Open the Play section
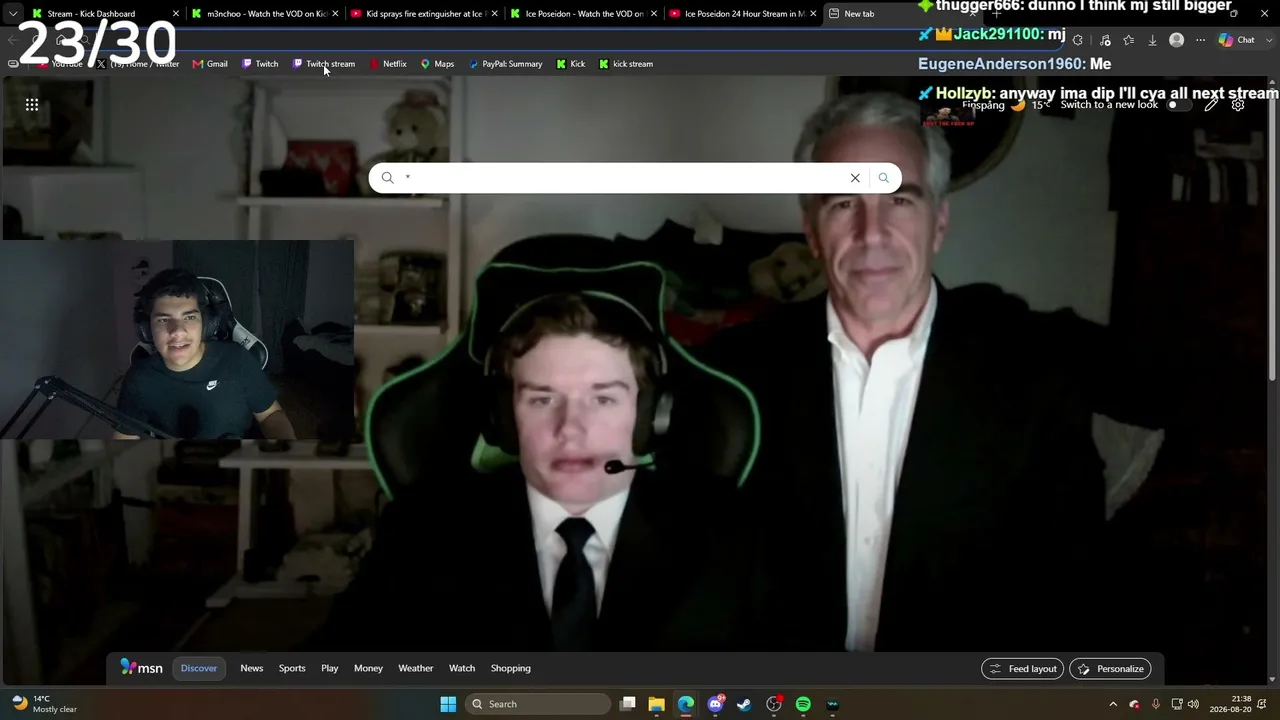 330,668
